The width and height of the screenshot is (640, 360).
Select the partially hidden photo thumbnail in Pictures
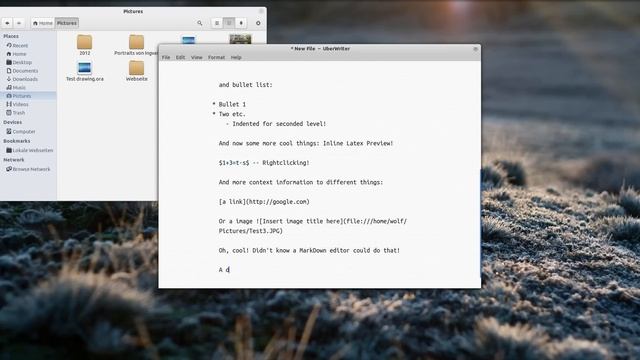[x=240, y=39]
